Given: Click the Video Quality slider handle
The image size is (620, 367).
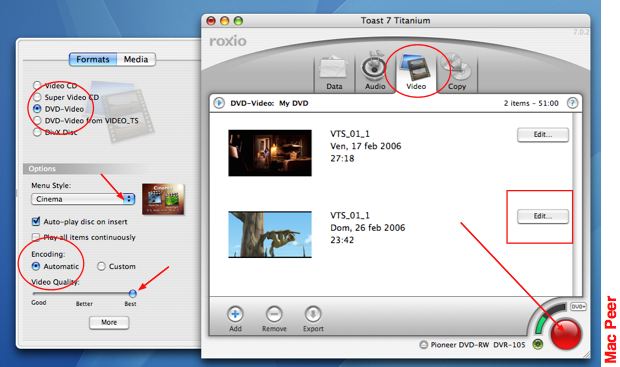Looking at the screenshot, I should 133,293.
